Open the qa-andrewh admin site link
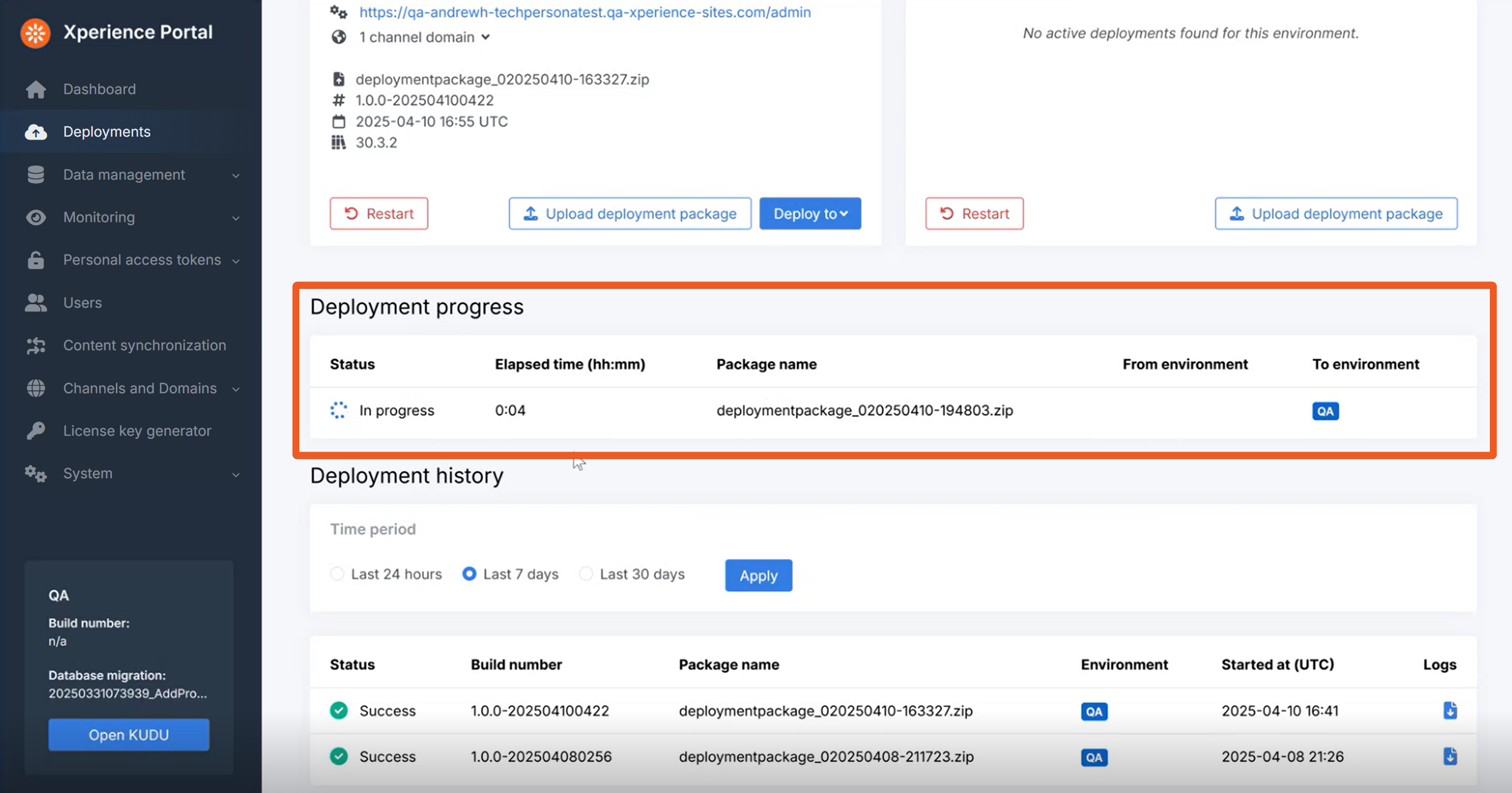The width and height of the screenshot is (1512, 793). 584,12
